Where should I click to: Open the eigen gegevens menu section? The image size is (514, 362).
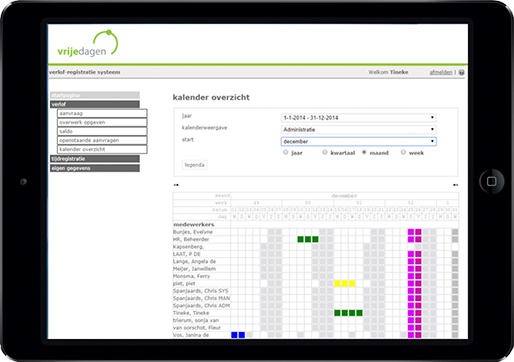pyautogui.click(x=95, y=168)
